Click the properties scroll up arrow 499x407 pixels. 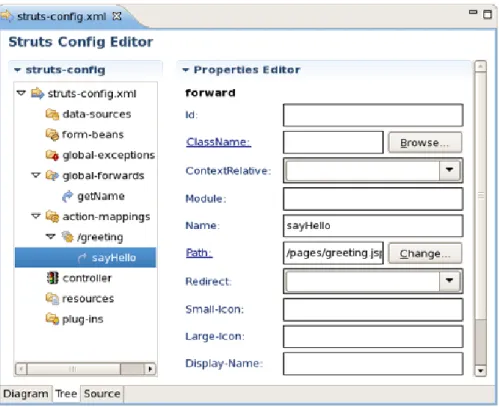pyautogui.click(x=480, y=67)
